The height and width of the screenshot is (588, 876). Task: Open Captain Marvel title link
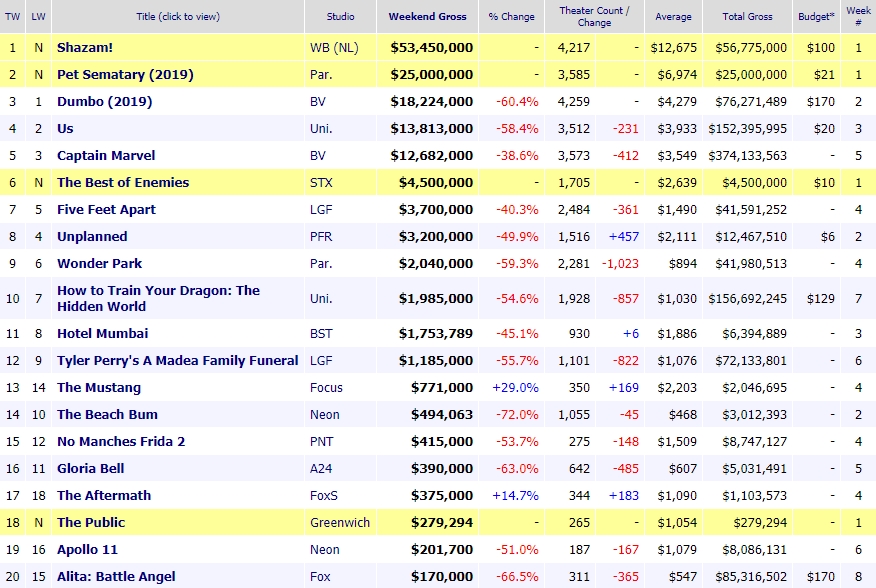click(106, 155)
